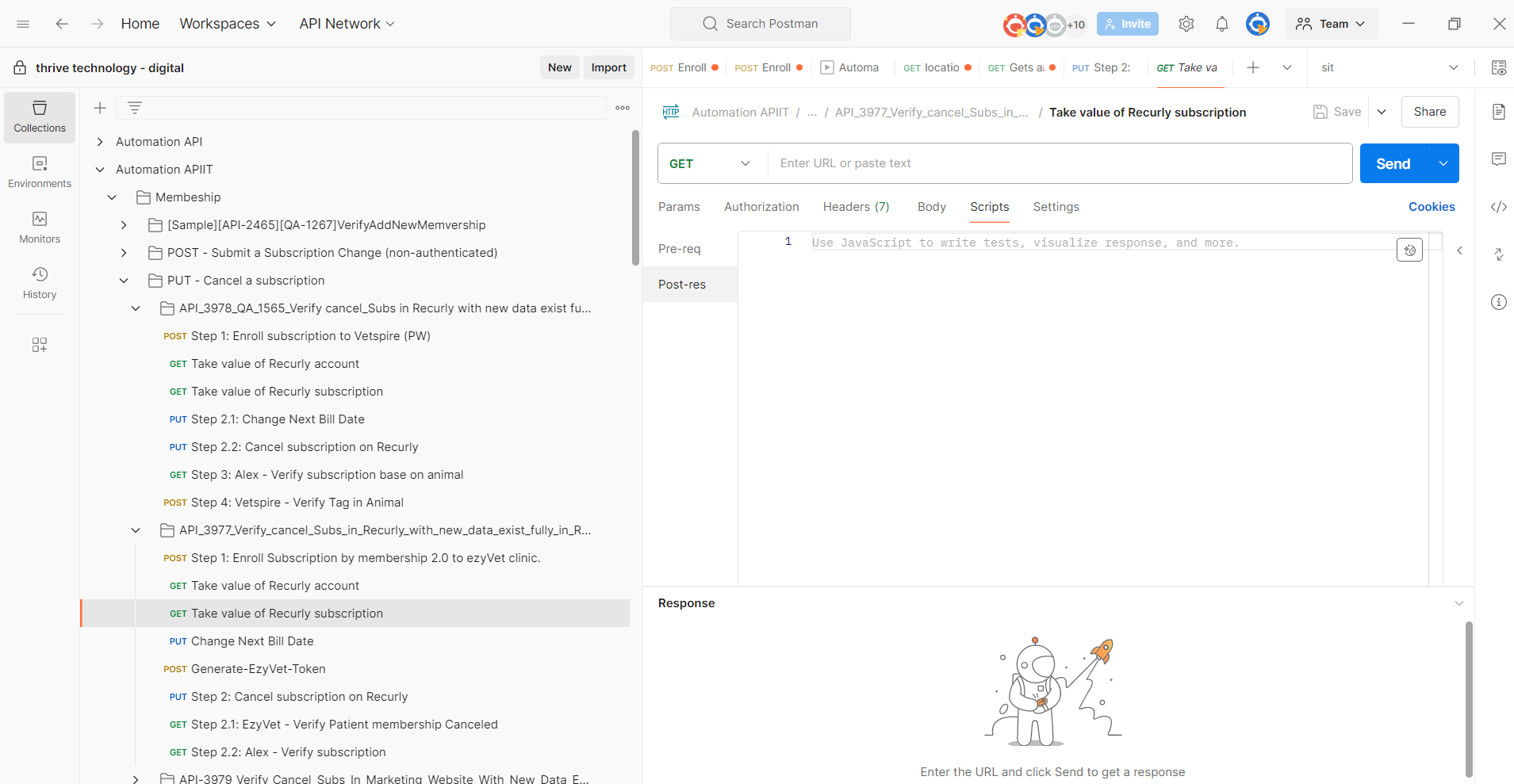Open the documentation icon in right sidebar

(x=1499, y=112)
